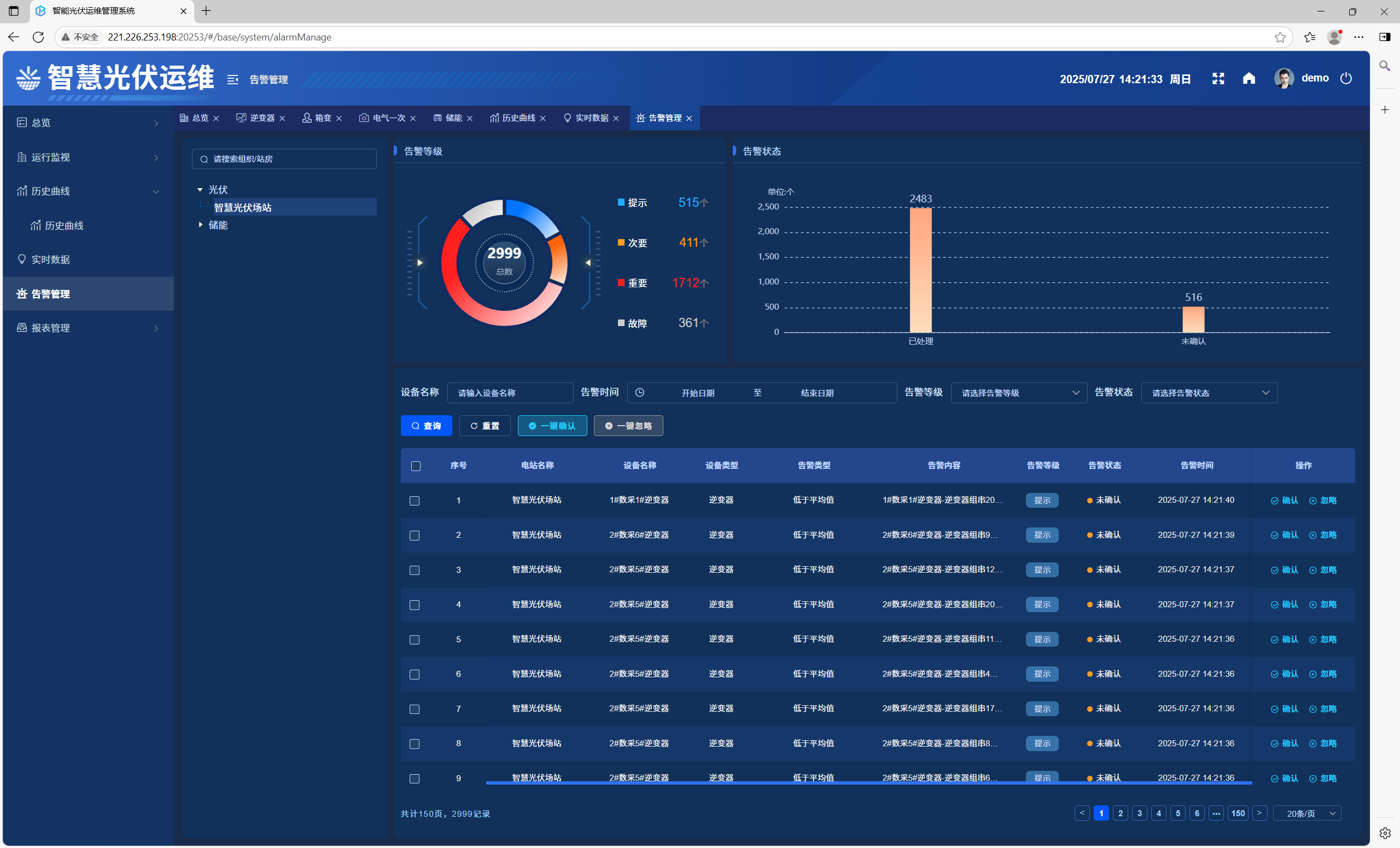1400x848 pixels.
Task: Click the browser favorites star icon
Action: click(x=1280, y=37)
